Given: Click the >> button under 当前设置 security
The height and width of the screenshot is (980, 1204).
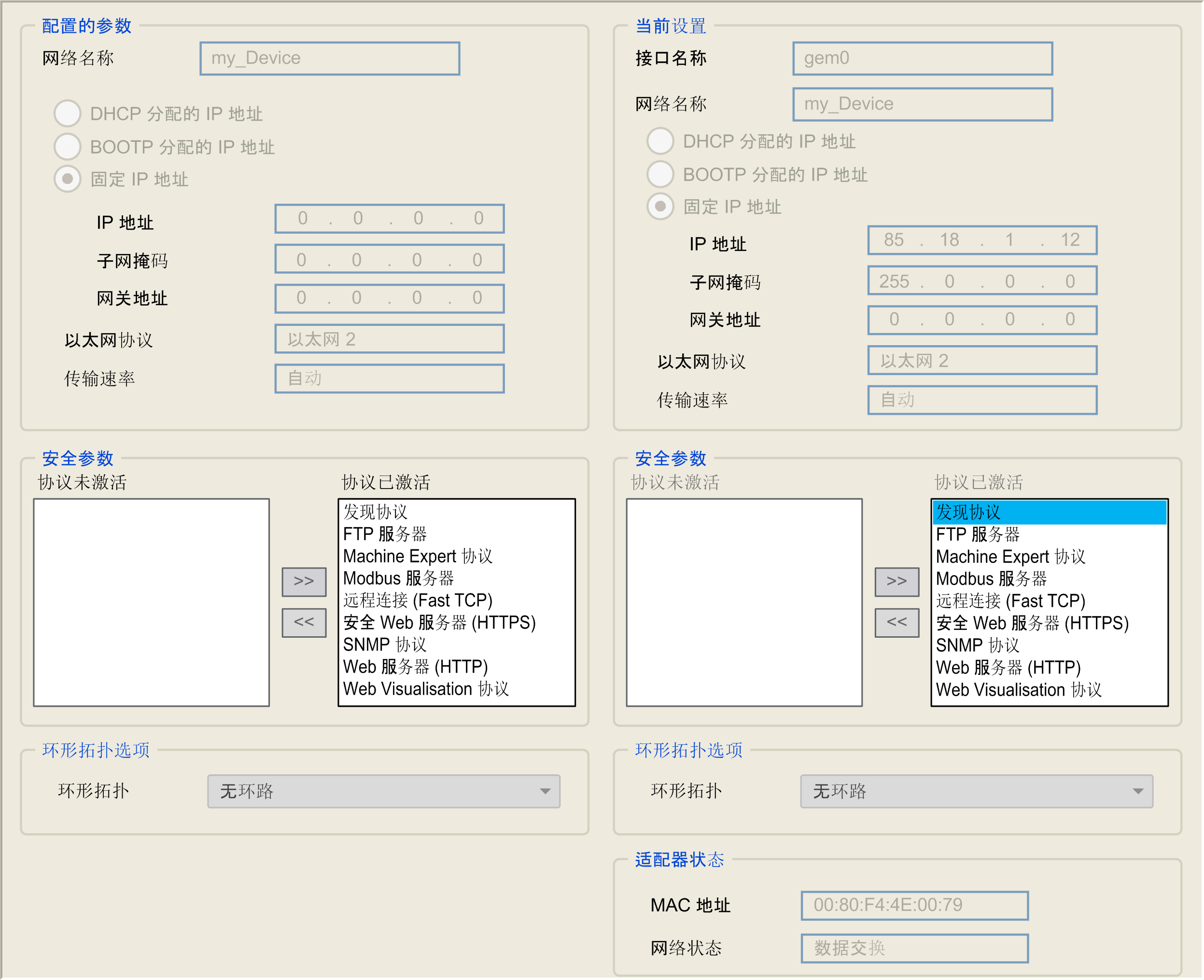Looking at the screenshot, I should tap(896, 581).
